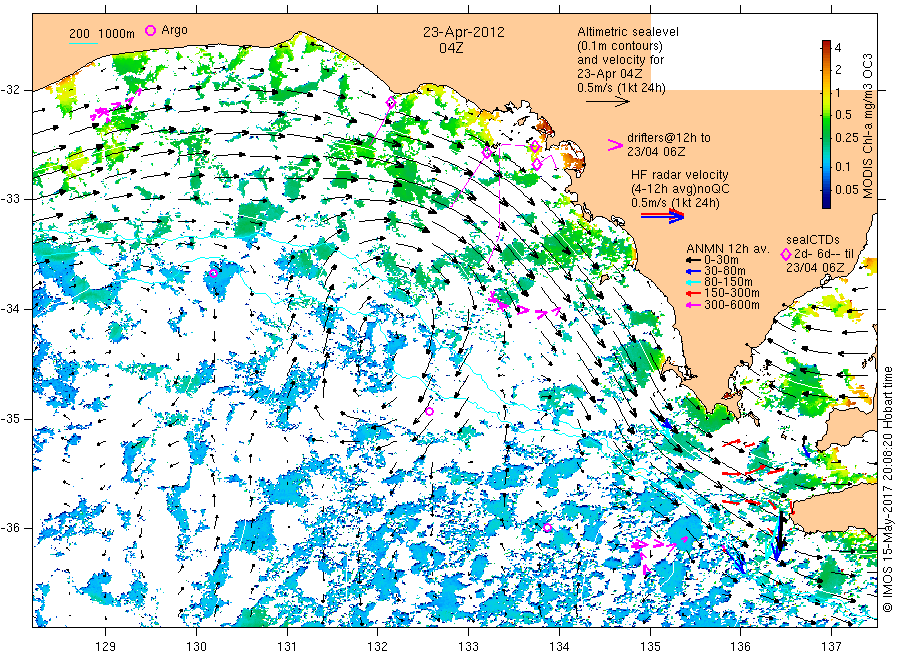Click the Argo float marker near 133.9E 36S

click(547, 527)
